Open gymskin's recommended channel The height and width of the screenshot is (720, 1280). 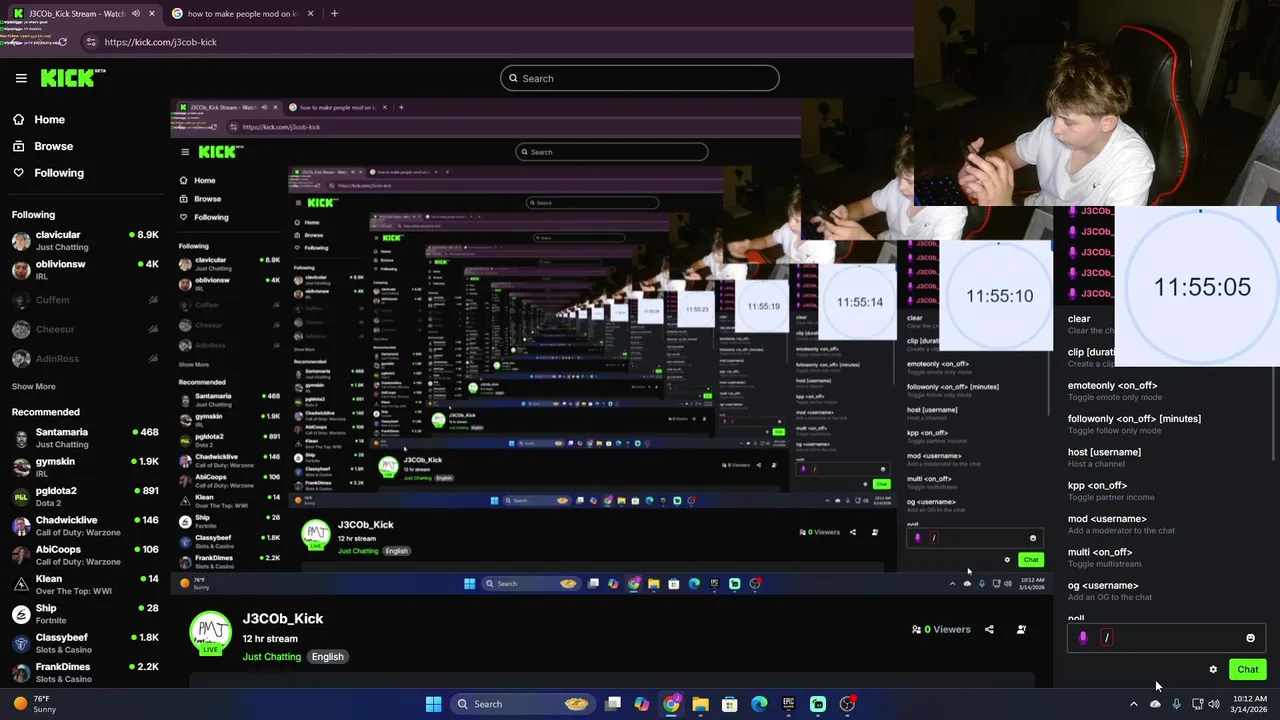(x=84, y=467)
